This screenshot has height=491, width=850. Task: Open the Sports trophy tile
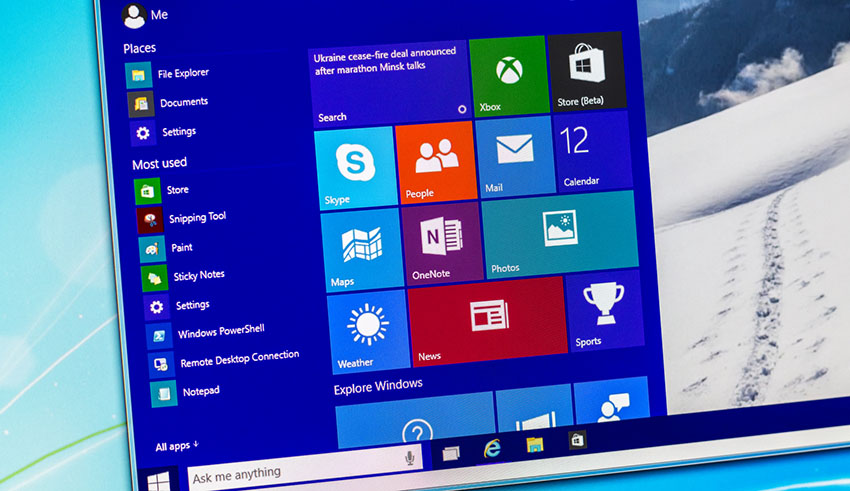[x=604, y=309]
